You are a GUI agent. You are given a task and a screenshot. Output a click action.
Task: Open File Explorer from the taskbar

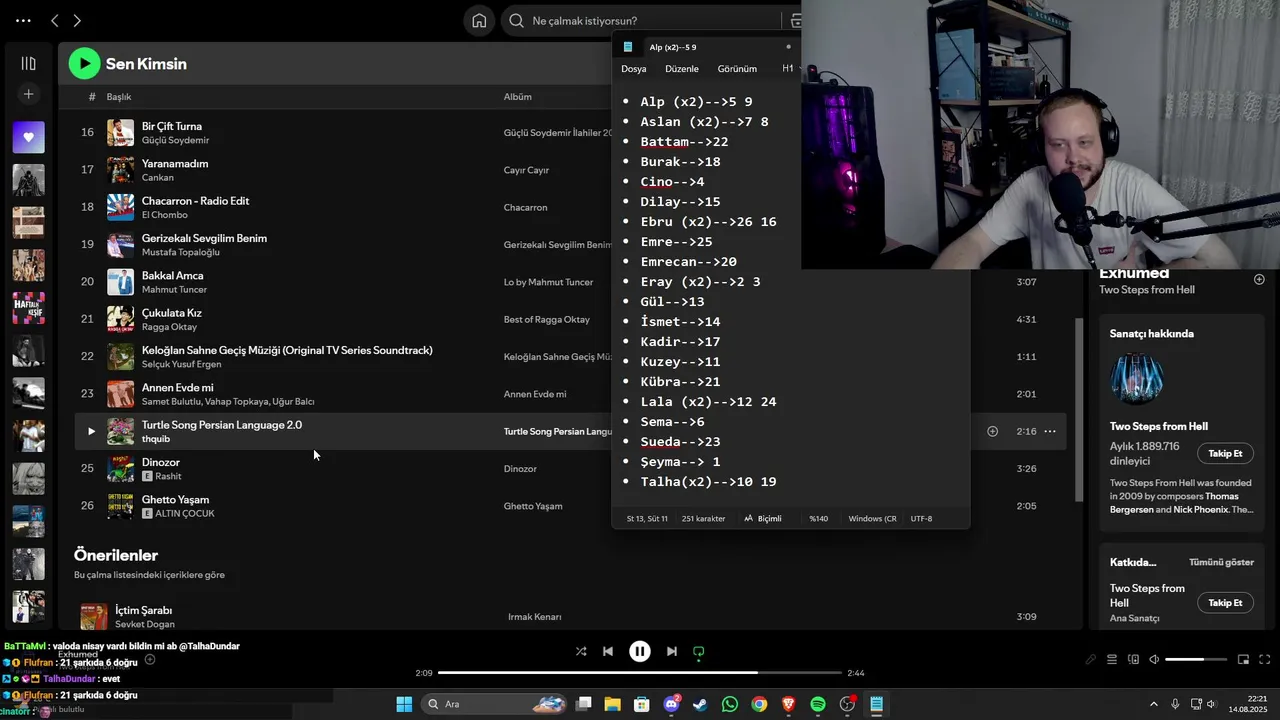point(613,704)
